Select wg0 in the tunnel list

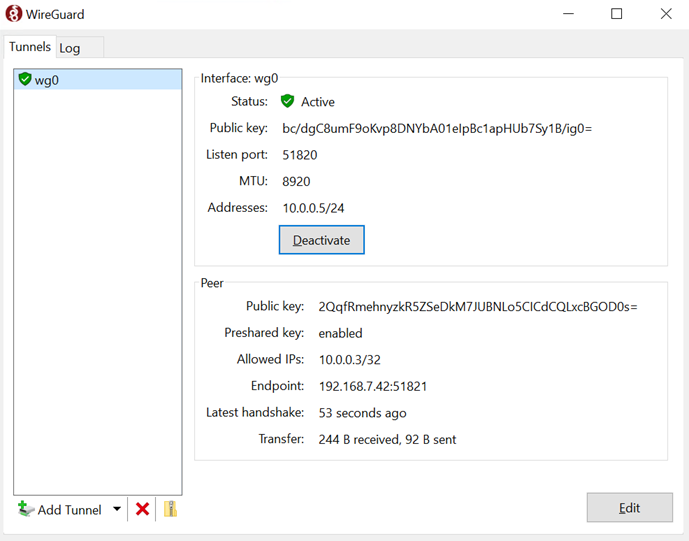point(98,80)
